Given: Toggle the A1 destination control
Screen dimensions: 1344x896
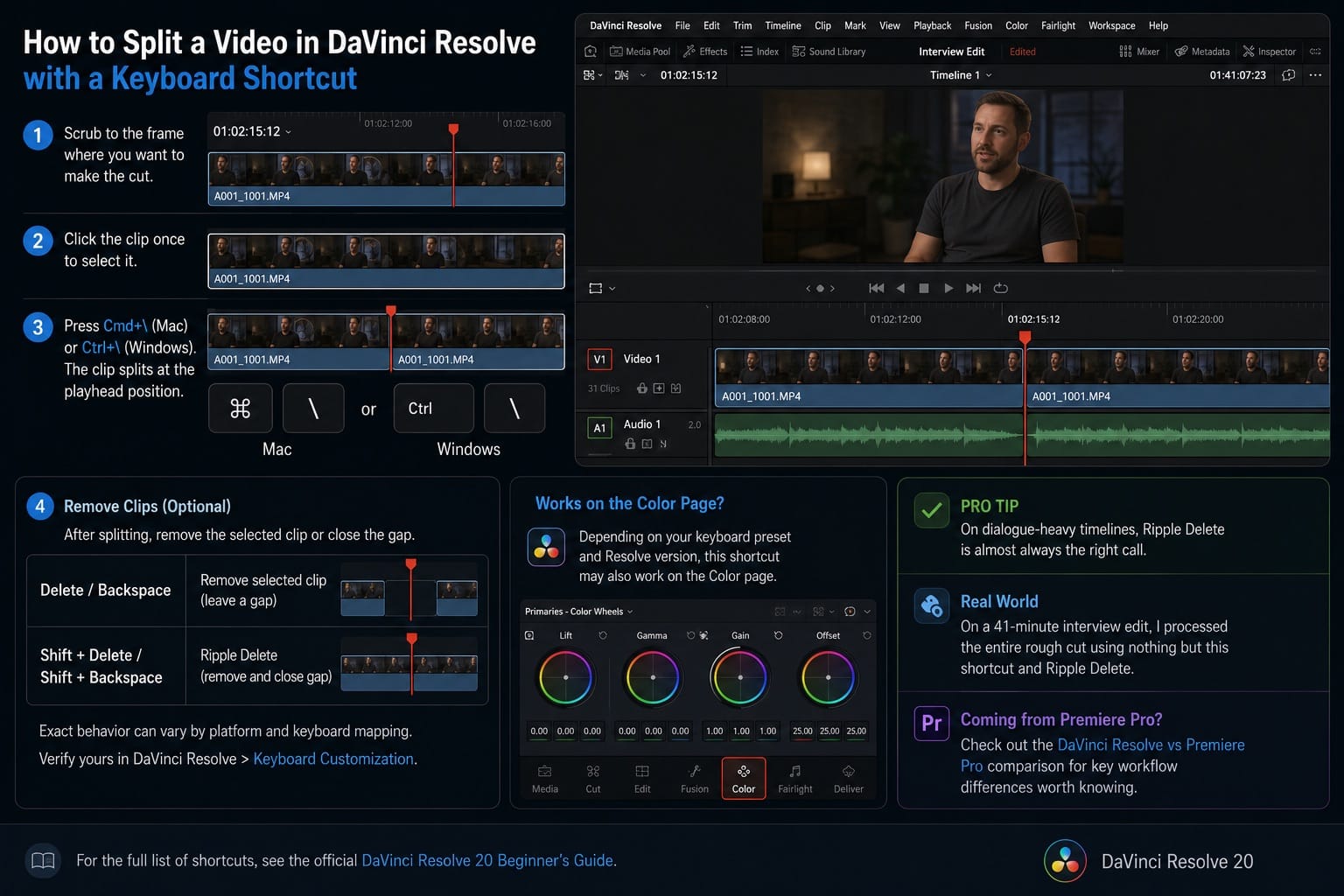Looking at the screenshot, I should (x=599, y=428).
